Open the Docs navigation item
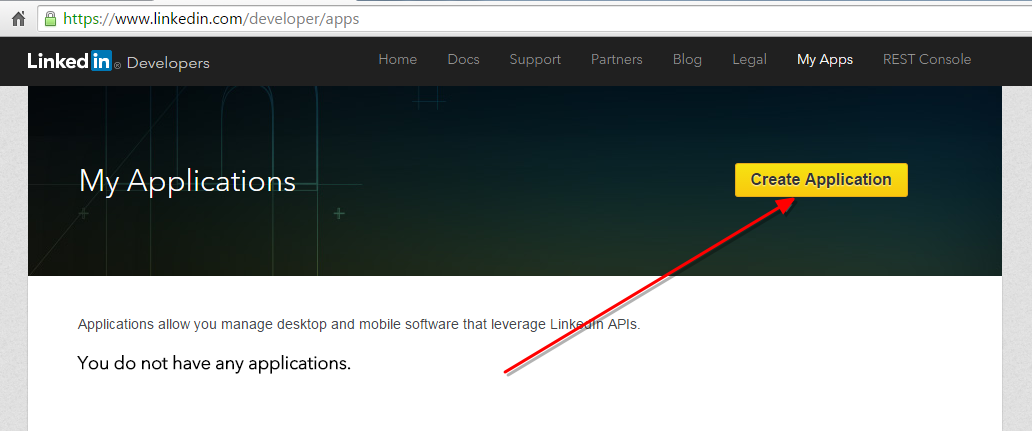The height and width of the screenshot is (431, 1032). pyautogui.click(x=463, y=59)
